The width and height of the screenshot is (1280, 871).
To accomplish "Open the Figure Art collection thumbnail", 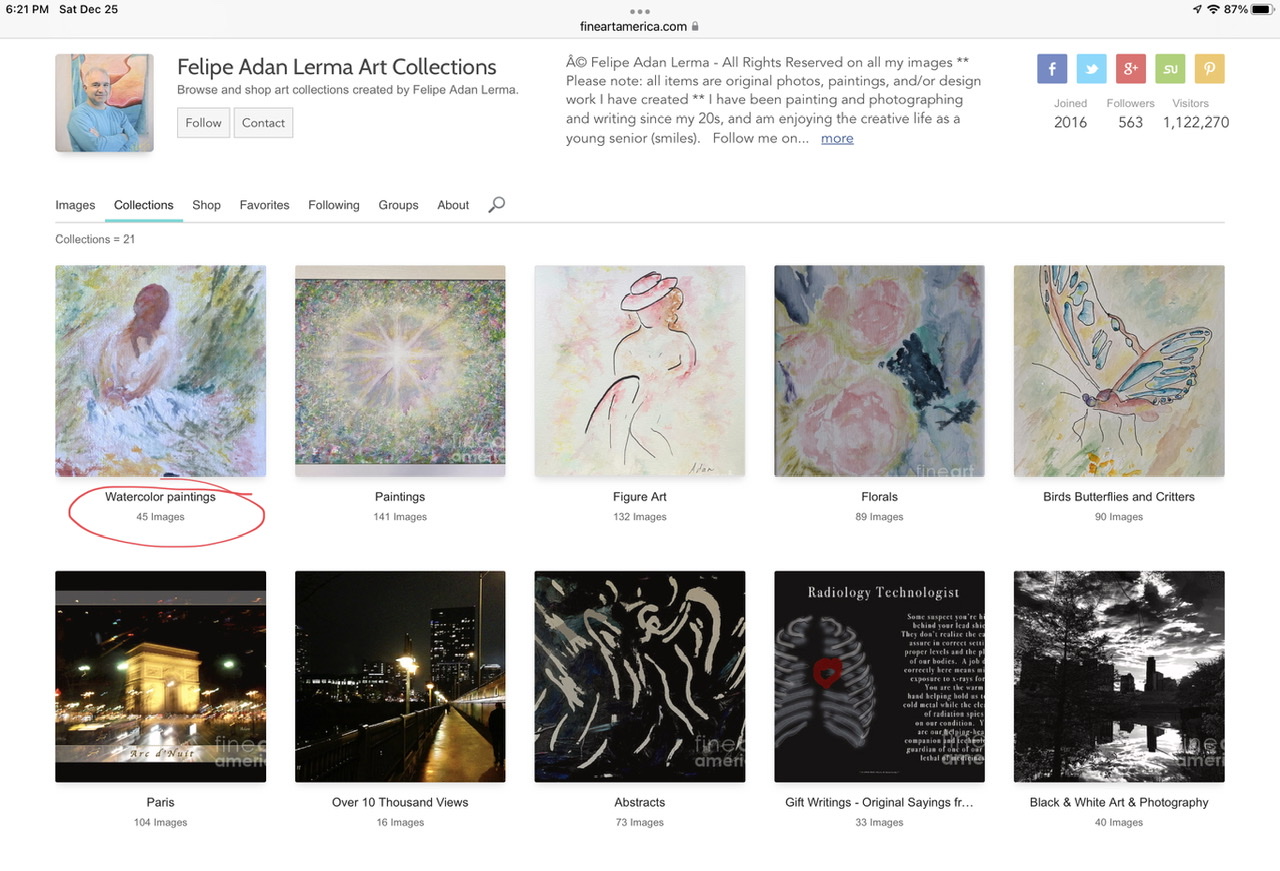I will tap(640, 371).
